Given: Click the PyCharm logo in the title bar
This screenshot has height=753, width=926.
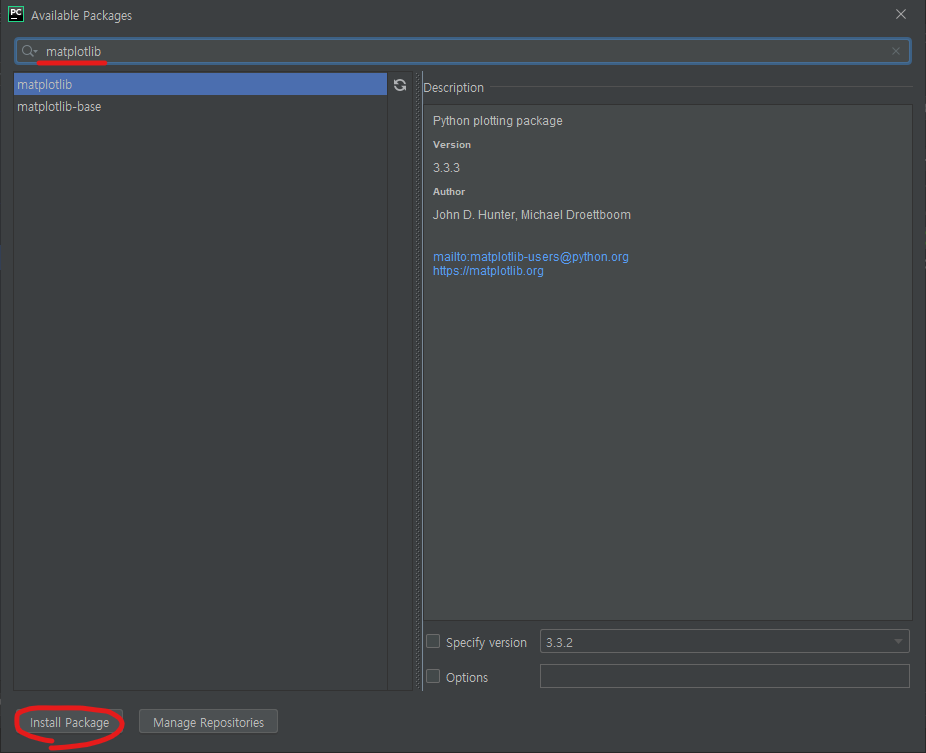Looking at the screenshot, I should tap(16, 14).
